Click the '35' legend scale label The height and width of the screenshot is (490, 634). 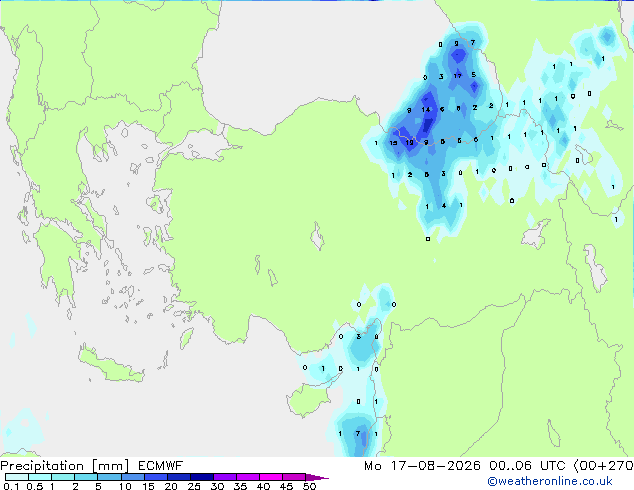pos(240,486)
